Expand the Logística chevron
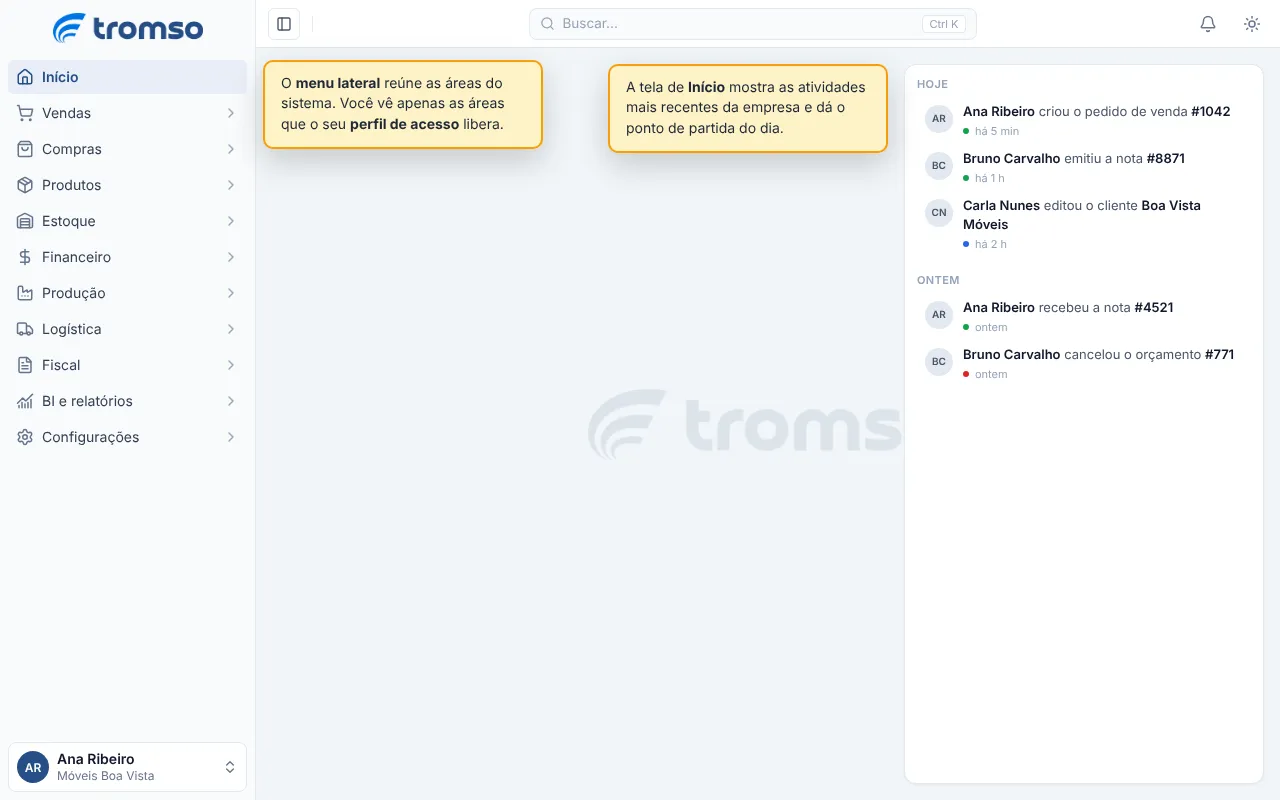Viewport: 1280px width, 800px height. (231, 329)
